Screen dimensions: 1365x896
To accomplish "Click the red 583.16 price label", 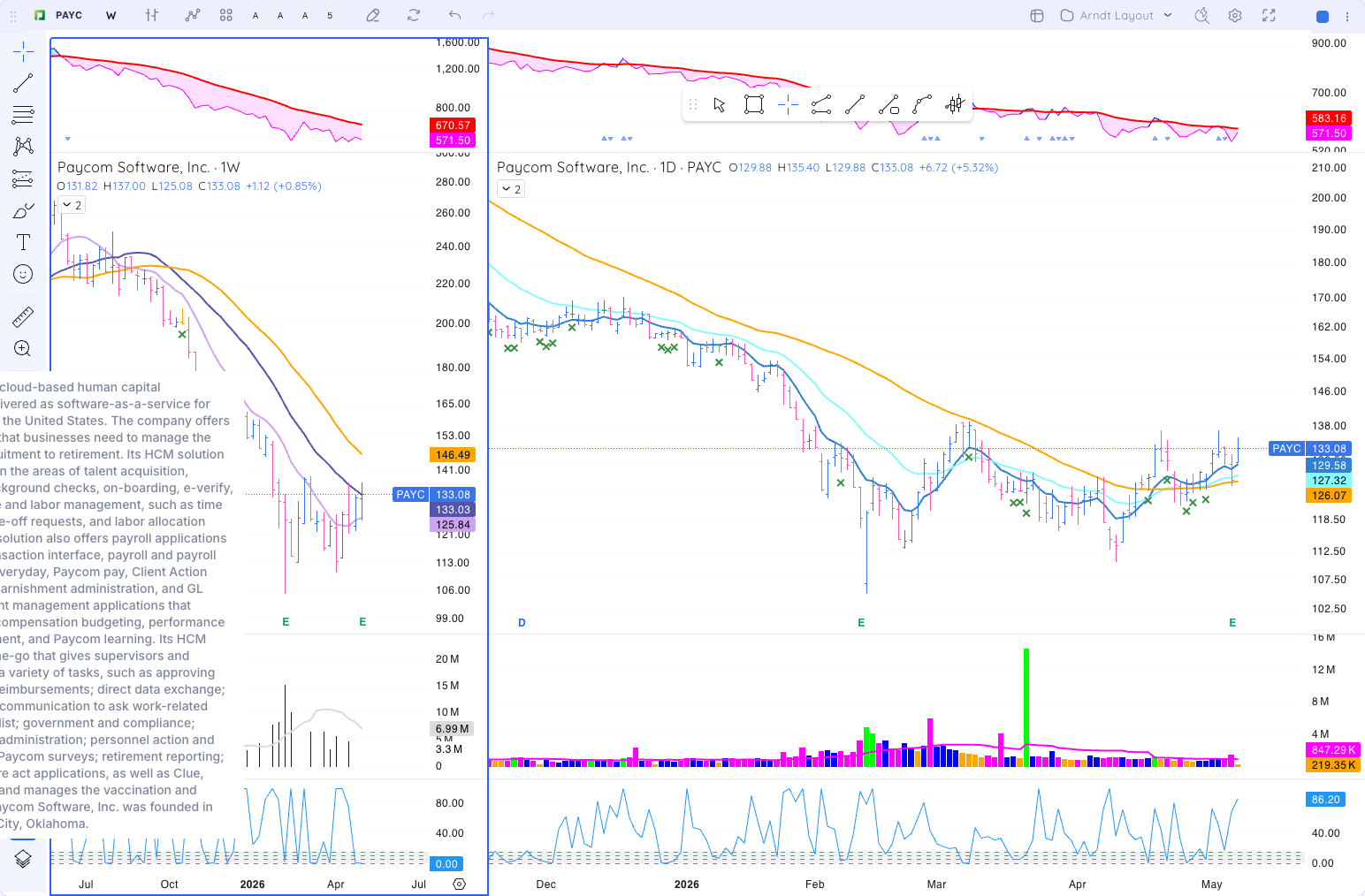I will 1329,118.
